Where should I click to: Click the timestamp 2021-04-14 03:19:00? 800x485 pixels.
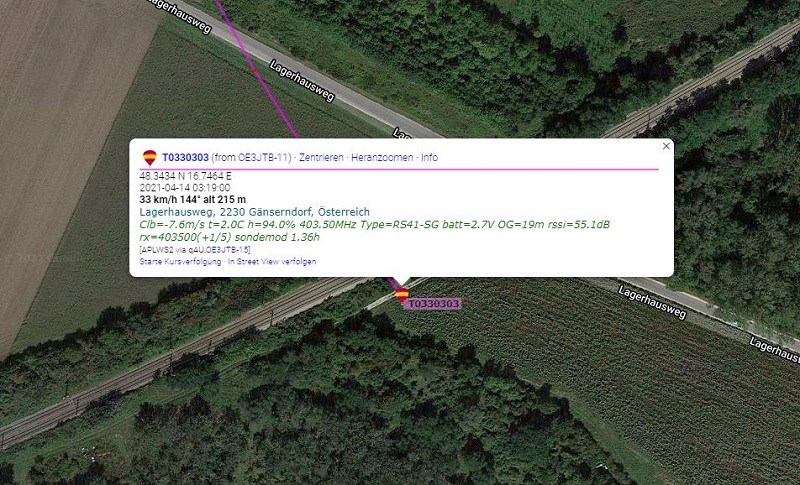[x=185, y=188]
